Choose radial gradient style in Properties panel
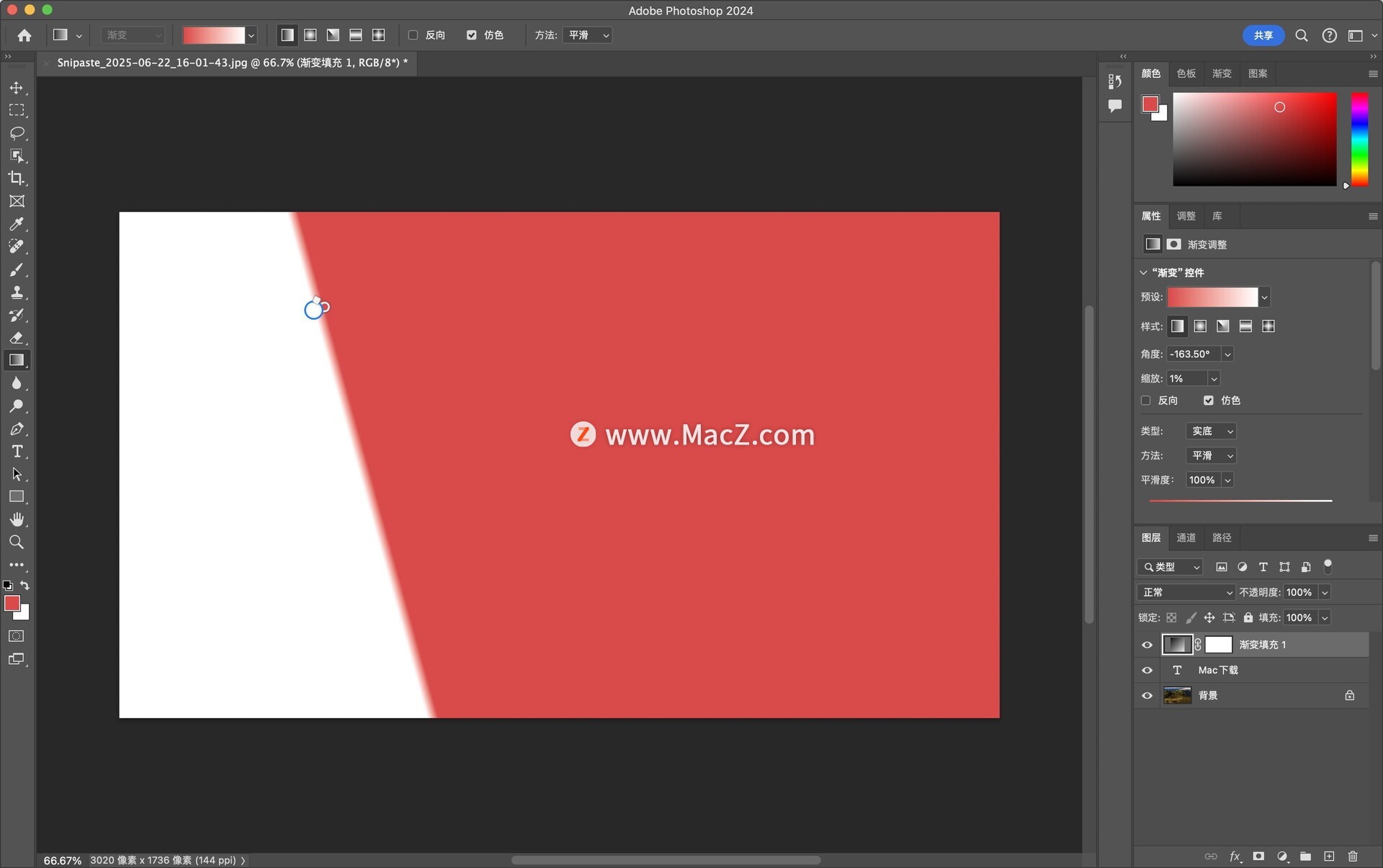This screenshot has height=868, width=1383. click(x=1200, y=326)
